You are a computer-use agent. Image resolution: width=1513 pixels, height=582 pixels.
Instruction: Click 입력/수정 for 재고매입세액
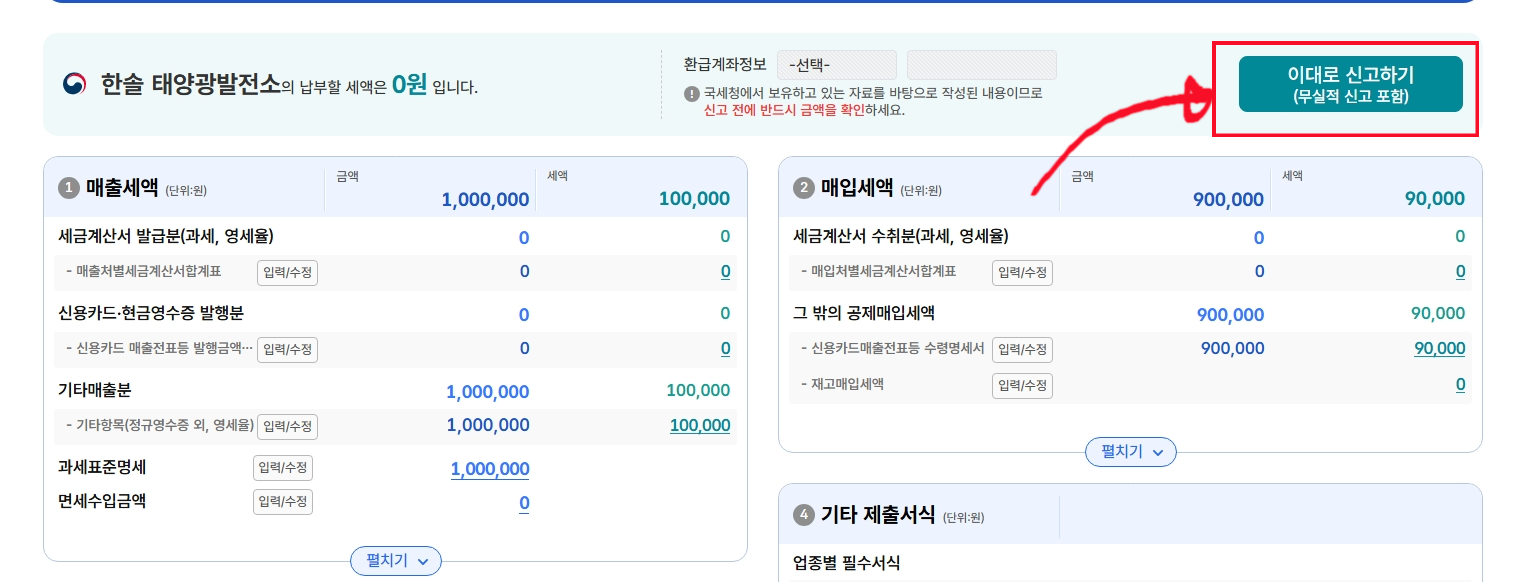1022,385
